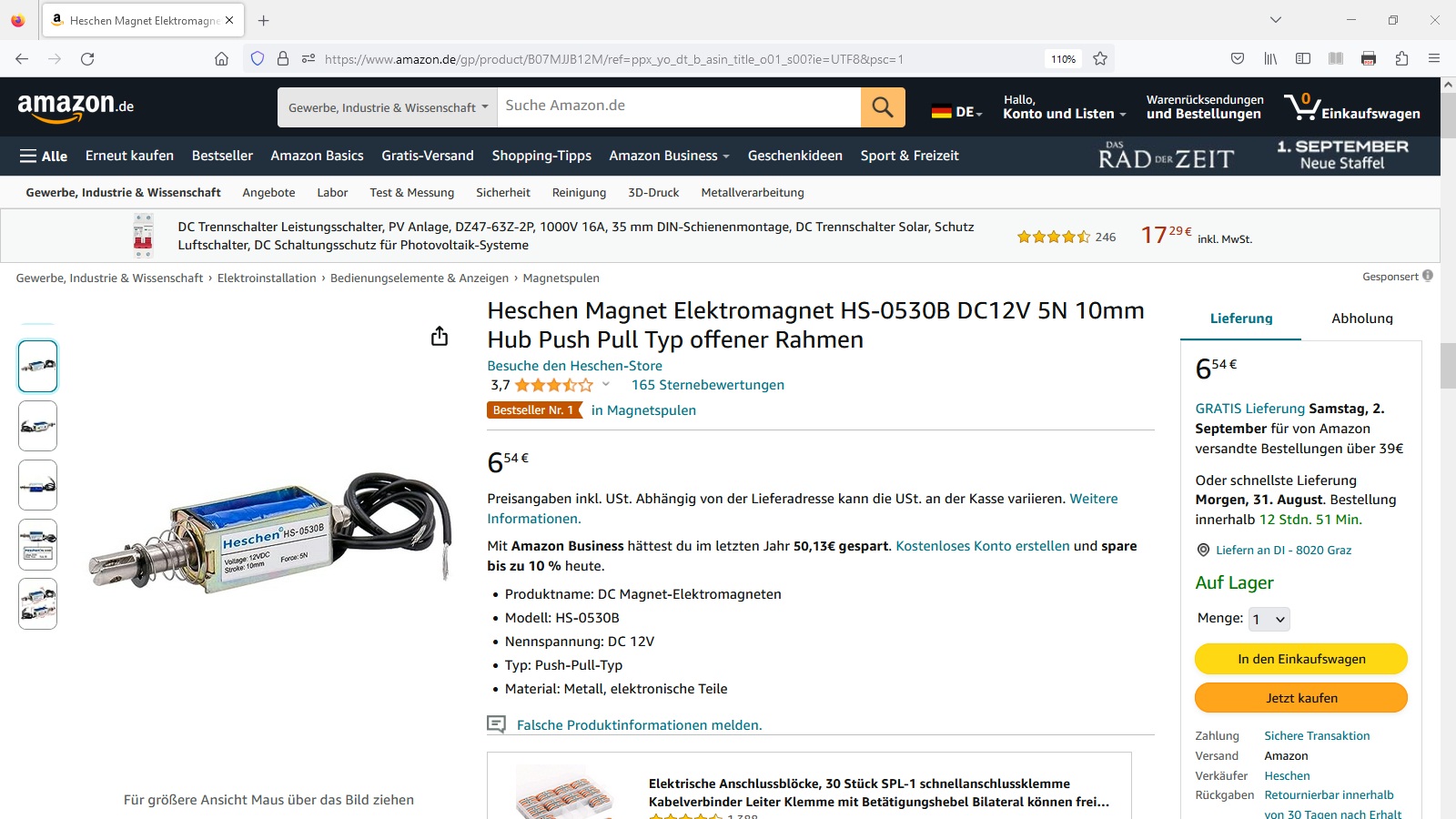The height and width of the screenshot is (819, 1456).
Task: Expand the search category dropdown Gewerbe, Industrie
Action: [x=388, y=107]
